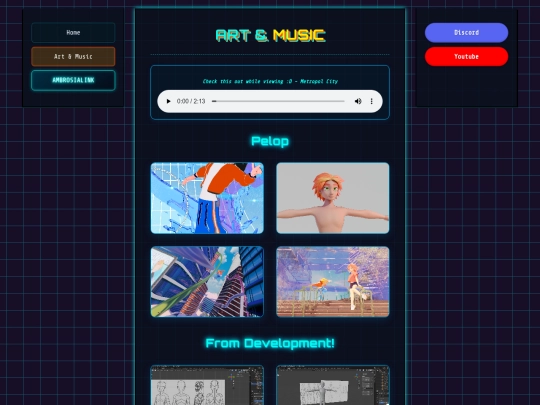Viewport: 540px width, 405px height.
Task: Go to the Home page
Action: click(73, 33)
